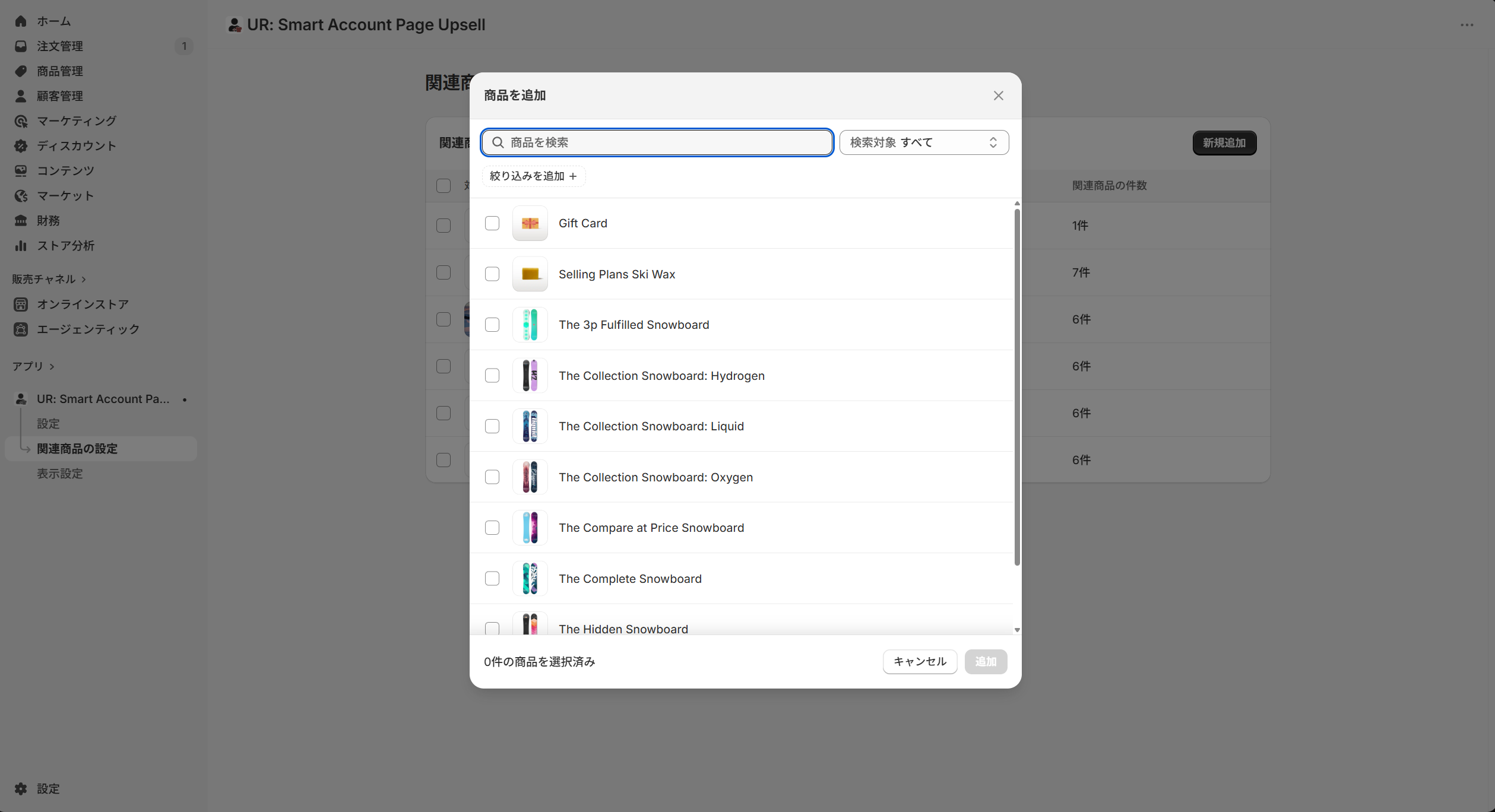1495x812 pixels.
Task: Click Collection Snowboard: Hydrogen thumbnail
Action: pos(530,376)
